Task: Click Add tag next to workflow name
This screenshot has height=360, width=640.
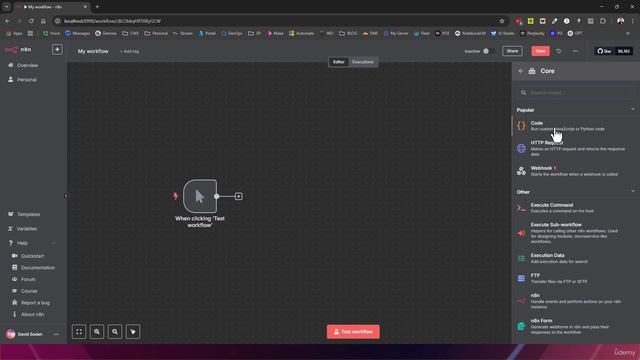Action: [129, 51]
